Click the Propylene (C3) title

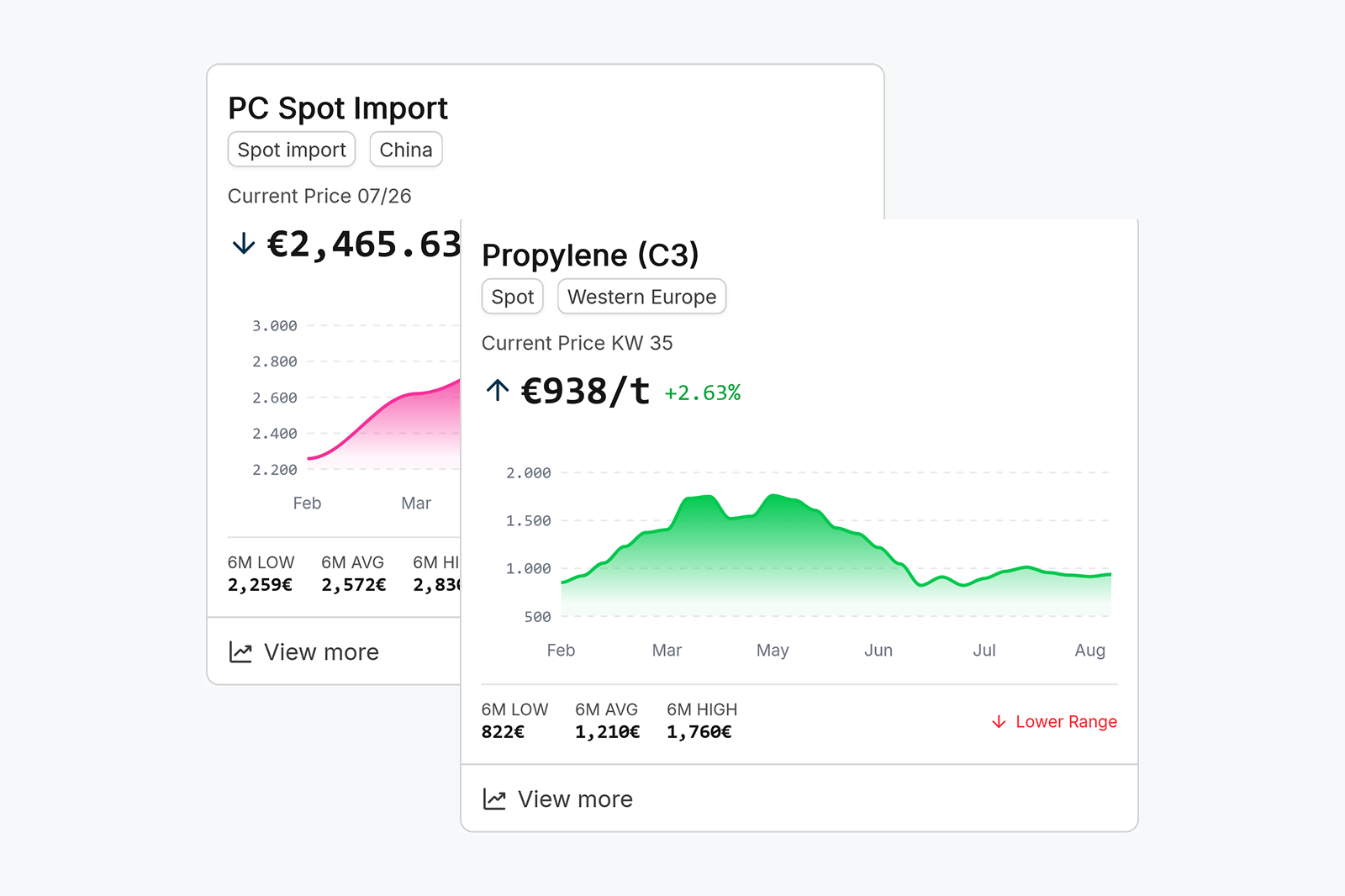click(590, 255)
